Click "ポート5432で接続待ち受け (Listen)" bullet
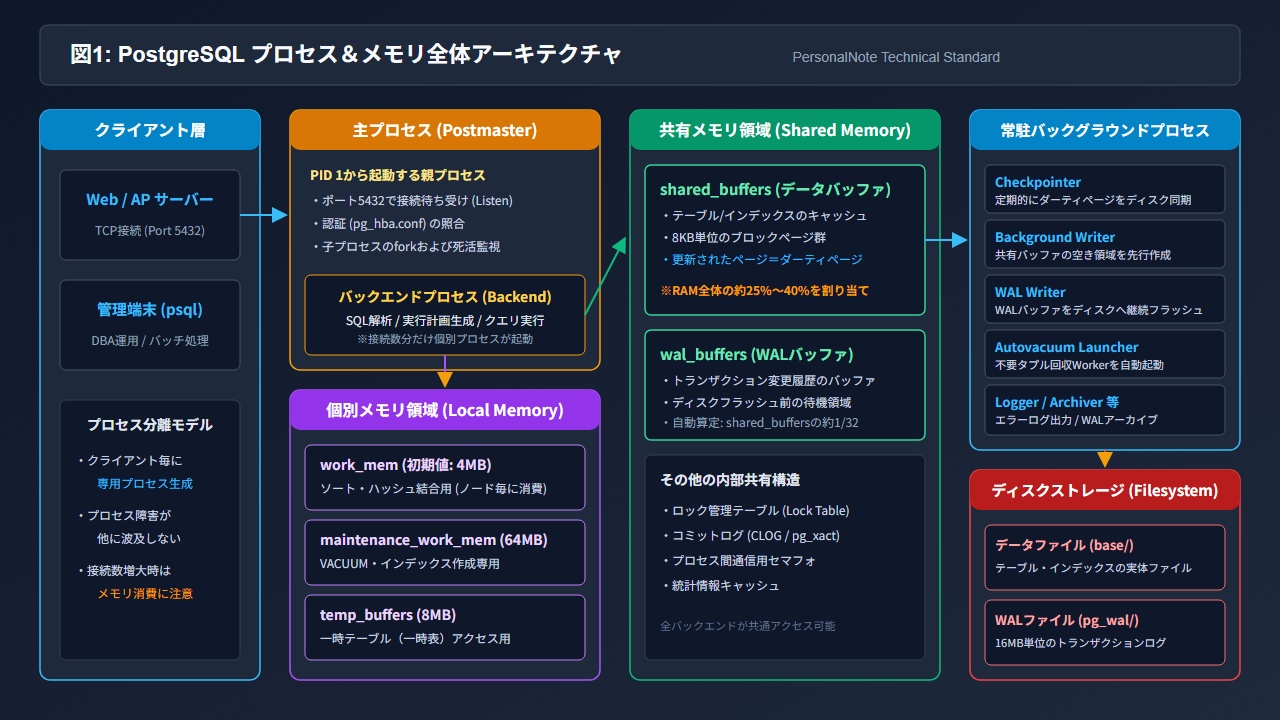The width and height of the screenshot is (1280, 720). coord(411,200)
